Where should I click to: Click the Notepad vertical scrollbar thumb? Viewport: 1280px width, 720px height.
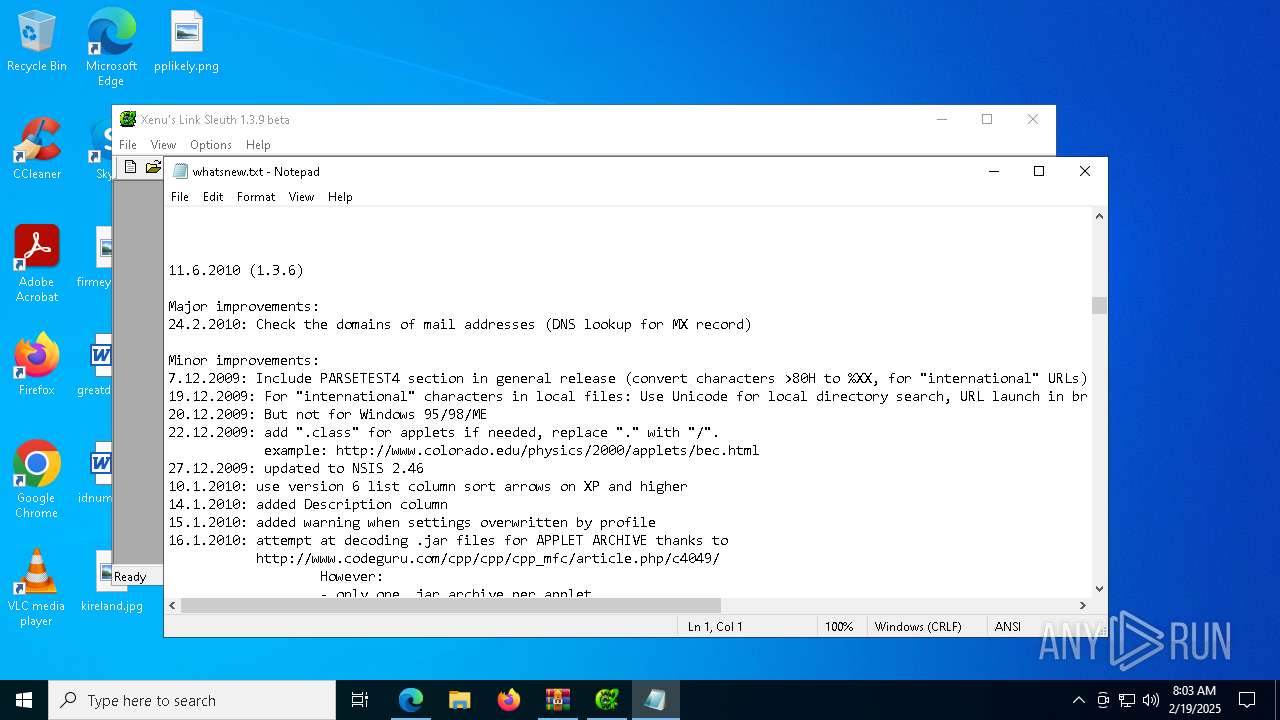[1099, 305]
